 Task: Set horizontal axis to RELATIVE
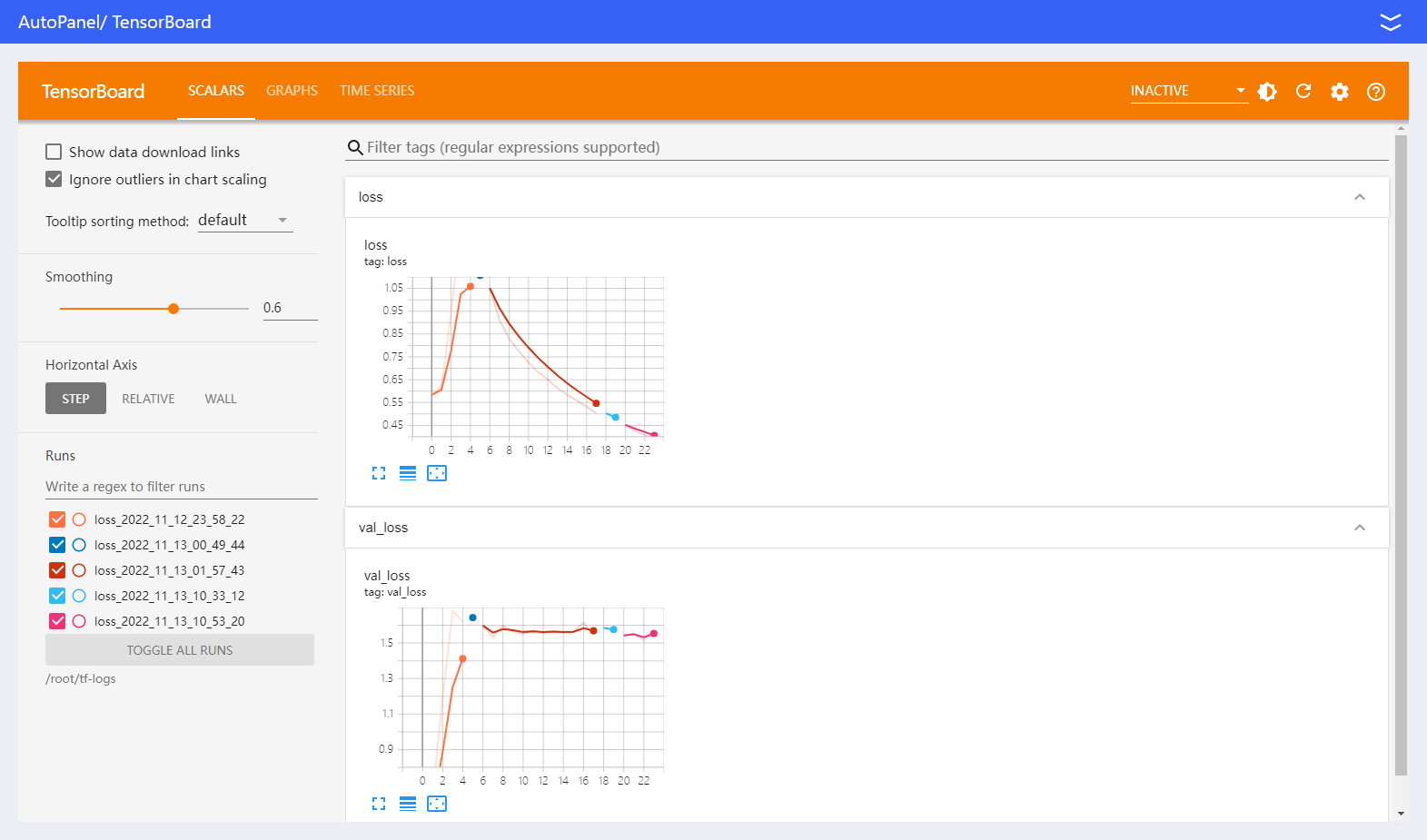click(148, 399)
